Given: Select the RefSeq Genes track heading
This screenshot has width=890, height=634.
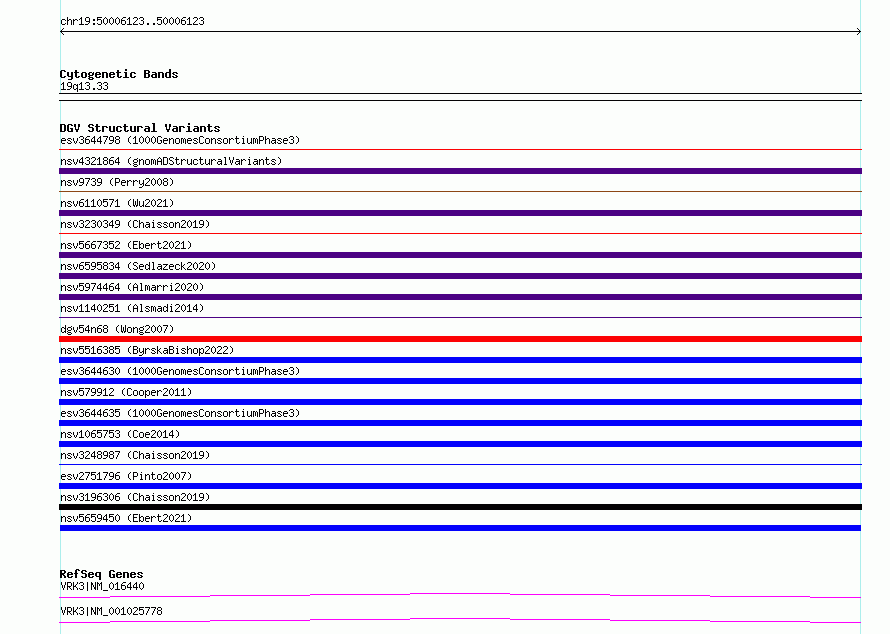Looking at the screenshot, I should tap(101, 574).
